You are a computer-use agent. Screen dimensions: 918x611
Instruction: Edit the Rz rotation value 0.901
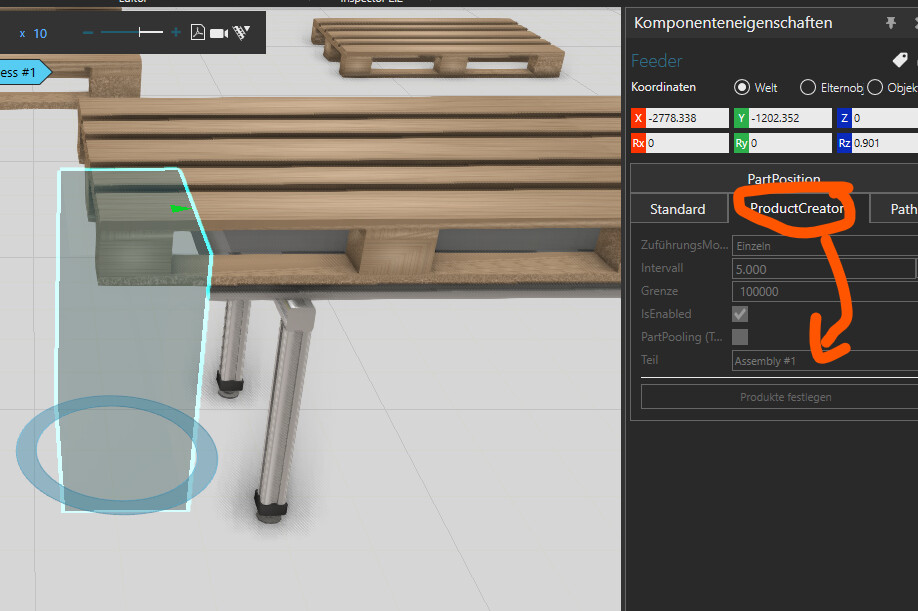(x=885, y=143)
